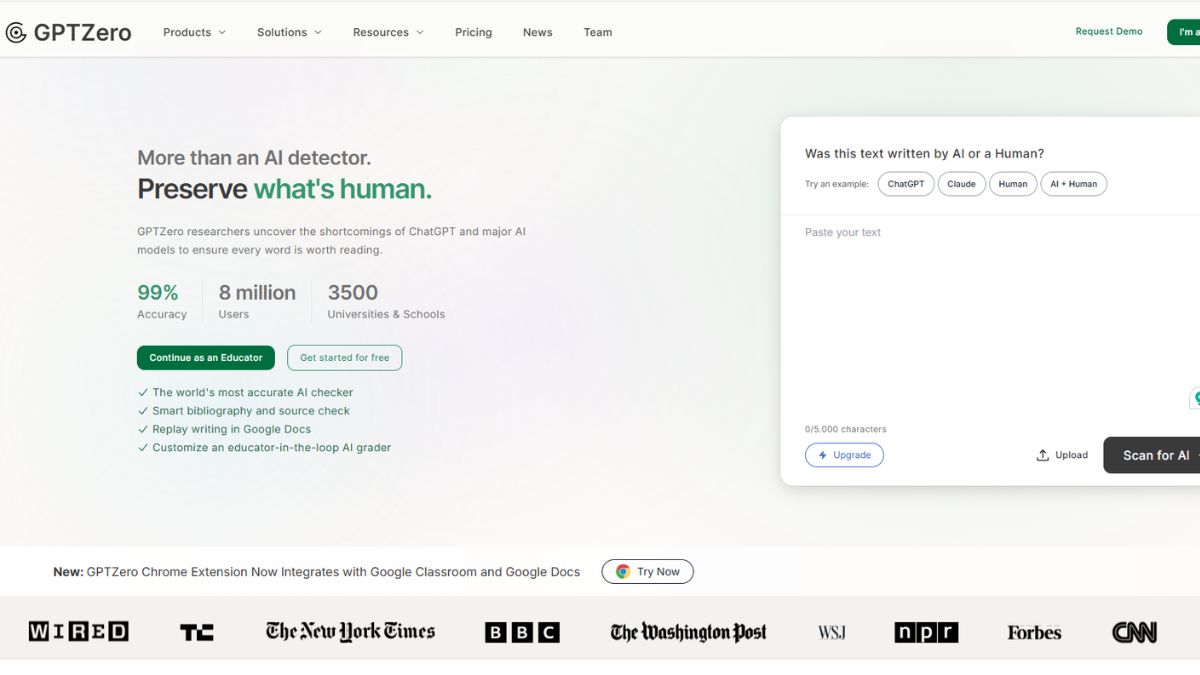Click the GPTZero logo icon
Image resolution: width=1200 pixels, height=675 pixels.
[16, 33]
